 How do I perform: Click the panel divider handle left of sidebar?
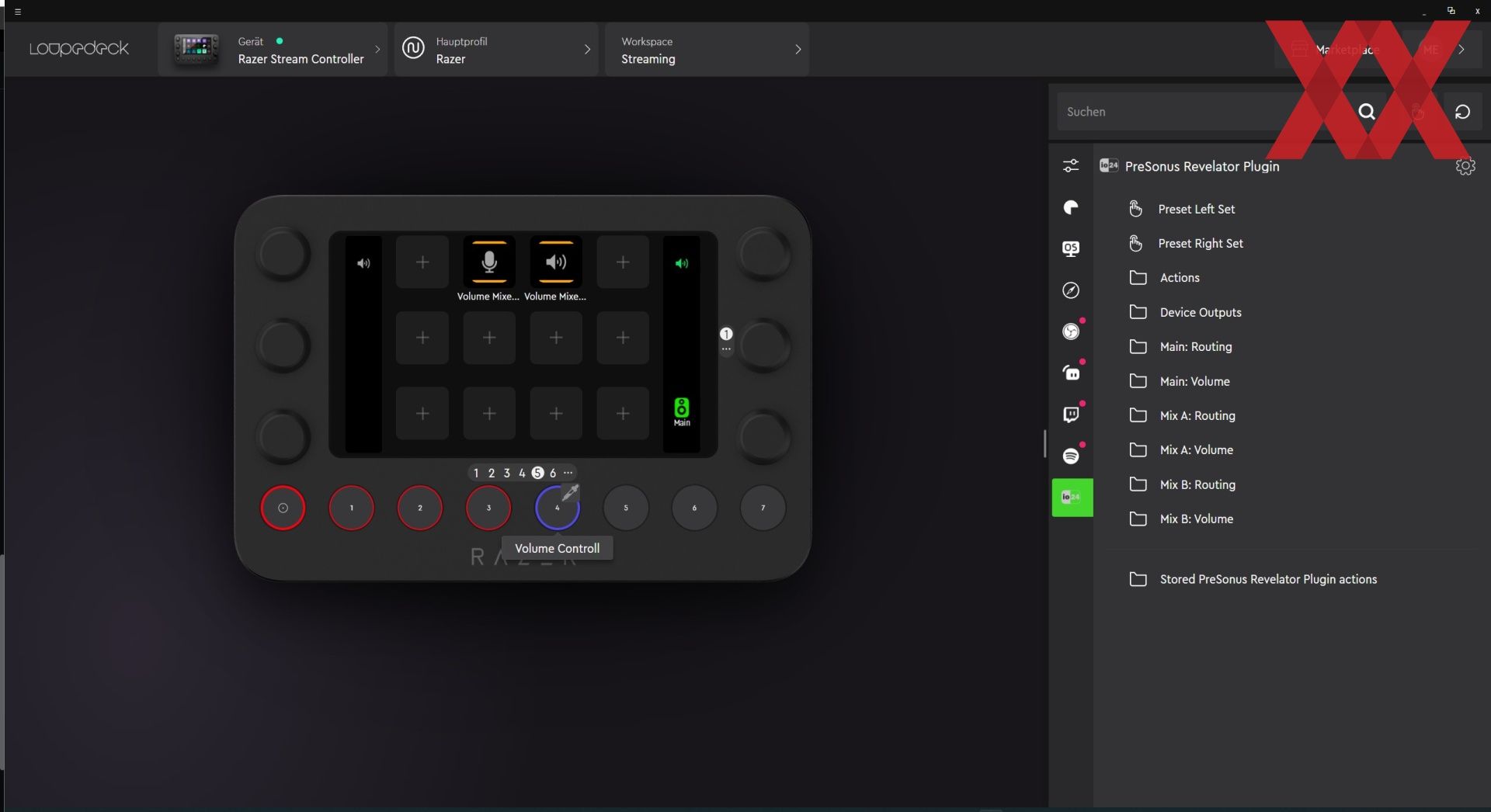click(1044, 444)
